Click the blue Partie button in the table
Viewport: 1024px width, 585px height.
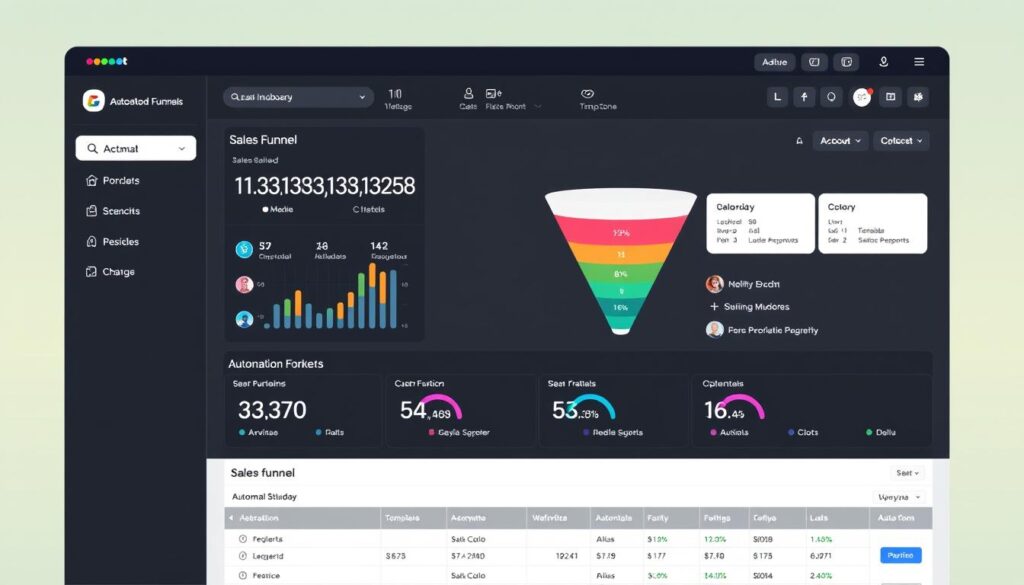point(899,555)
